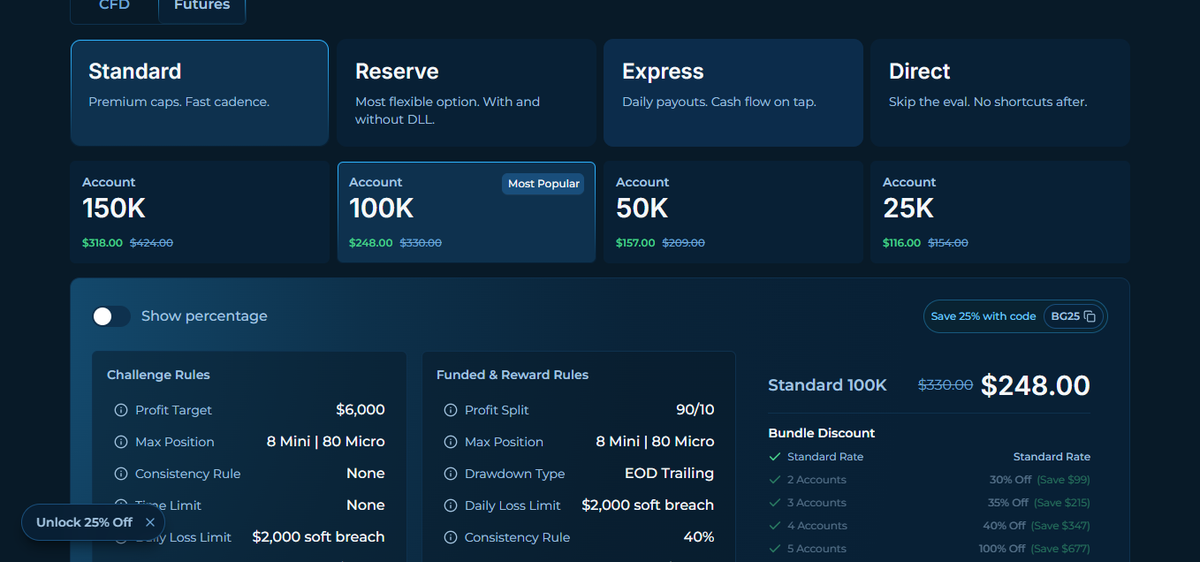Click info icon next to Consistency Rule under Challenge Rules
The image size is (1200, 562).
(x=121, y=474)
